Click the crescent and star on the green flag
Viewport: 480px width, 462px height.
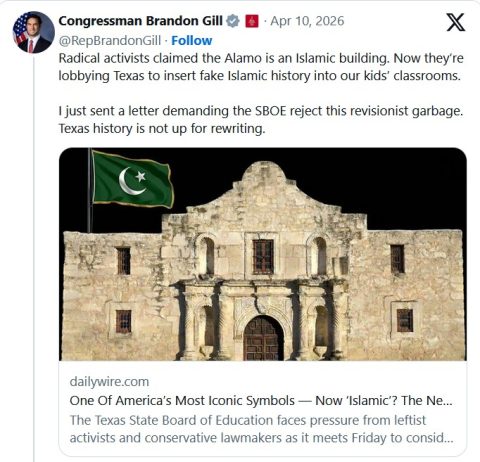point(132,181)
